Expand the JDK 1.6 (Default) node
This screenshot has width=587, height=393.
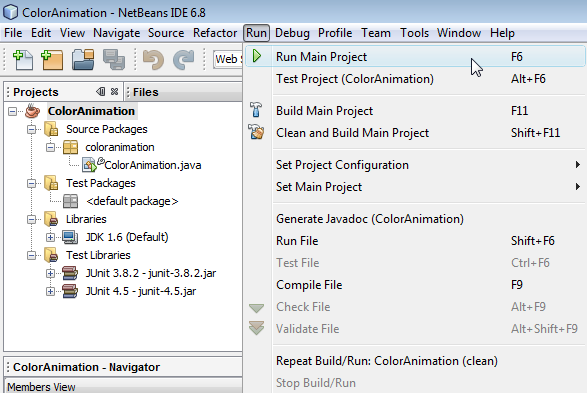tap(50, 237)
